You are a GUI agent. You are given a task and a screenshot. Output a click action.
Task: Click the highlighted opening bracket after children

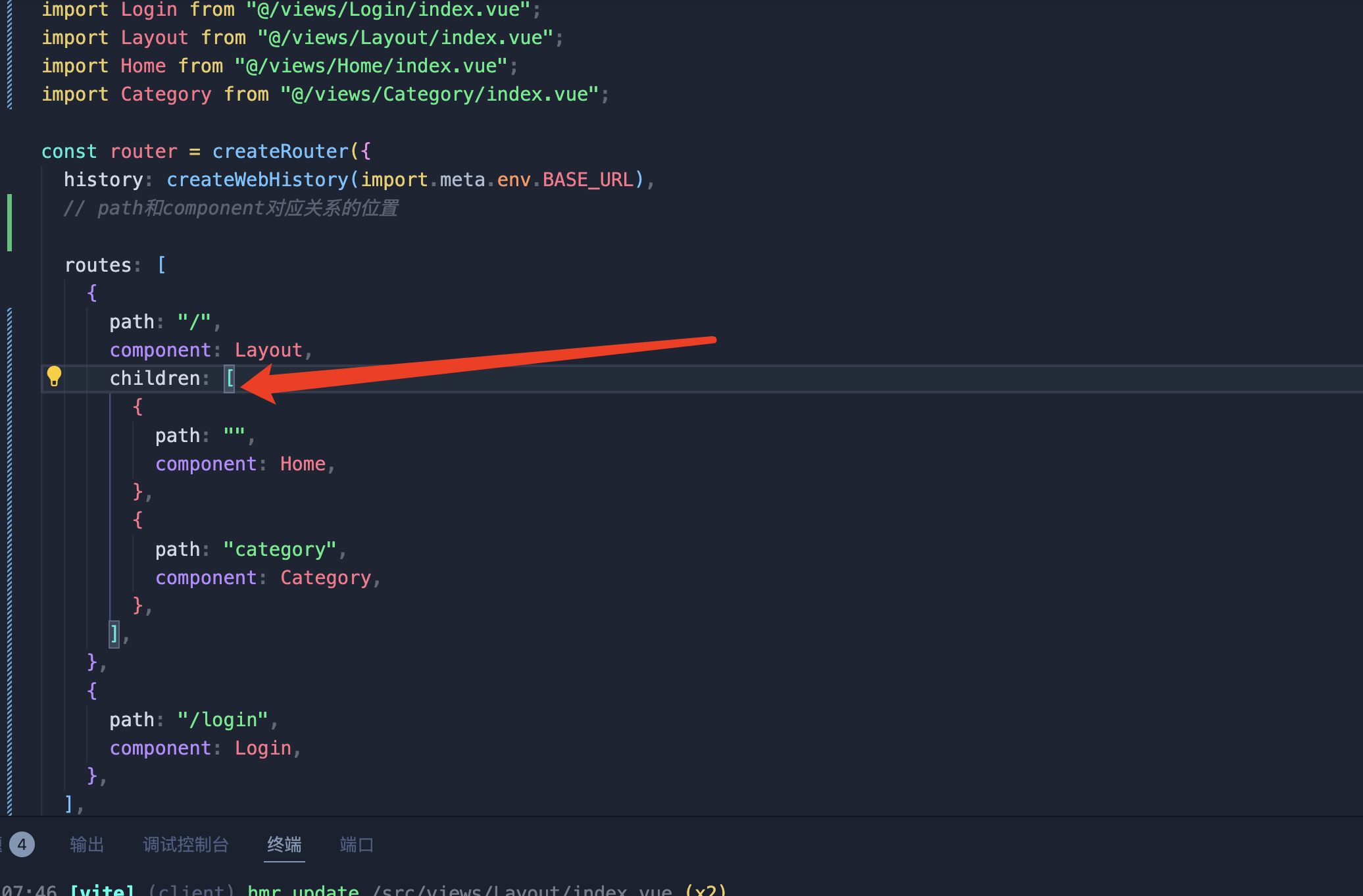point(230,379)
